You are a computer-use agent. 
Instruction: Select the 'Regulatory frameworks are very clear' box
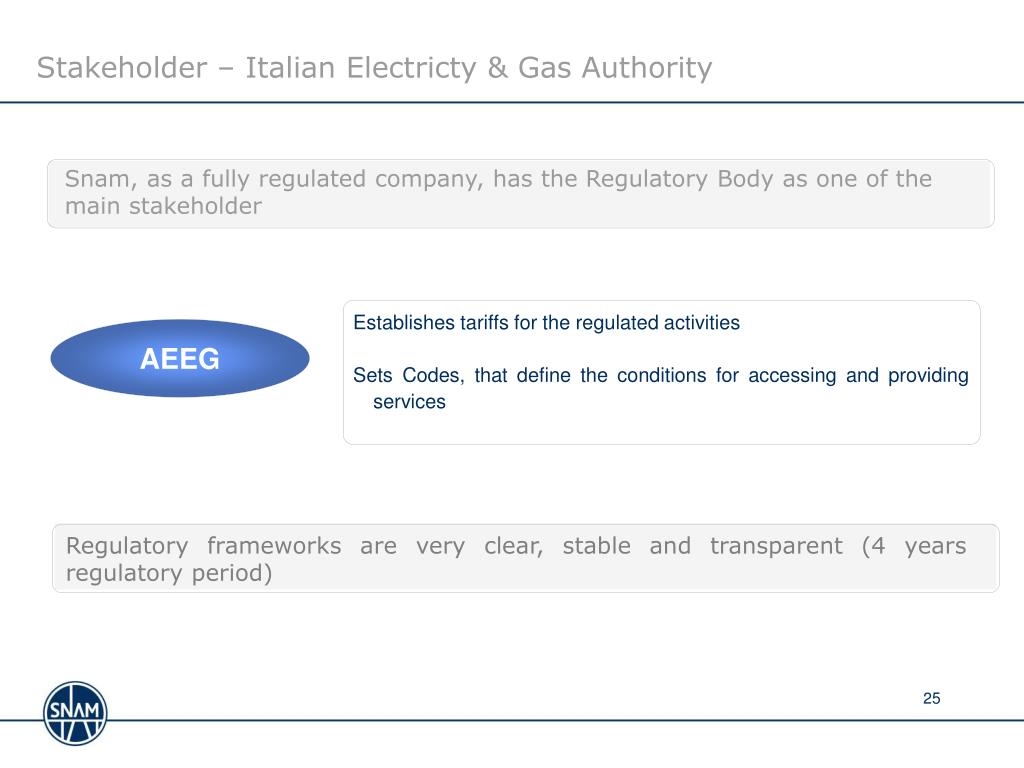coord(525,559)
